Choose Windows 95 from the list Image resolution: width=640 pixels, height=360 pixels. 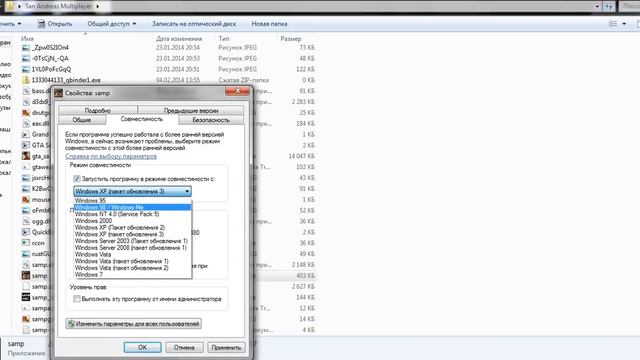click(133, 200)
